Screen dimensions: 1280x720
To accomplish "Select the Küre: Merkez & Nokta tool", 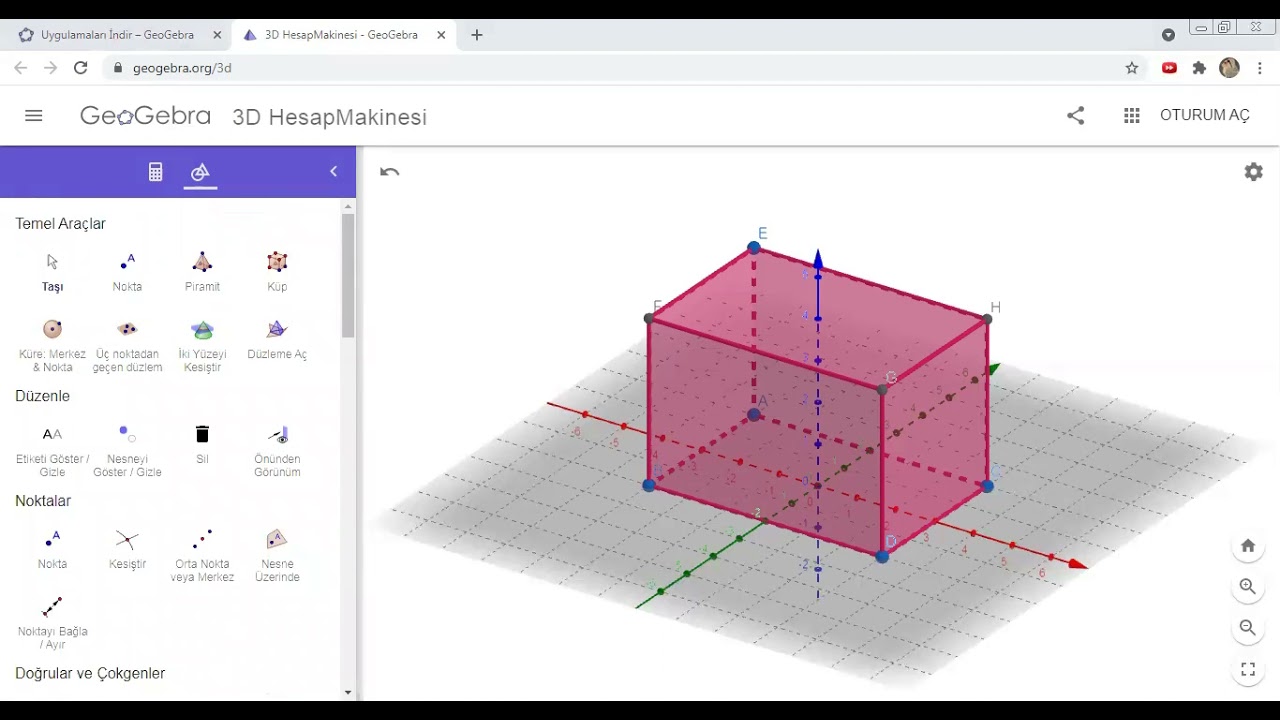I will tap(52, 346).
